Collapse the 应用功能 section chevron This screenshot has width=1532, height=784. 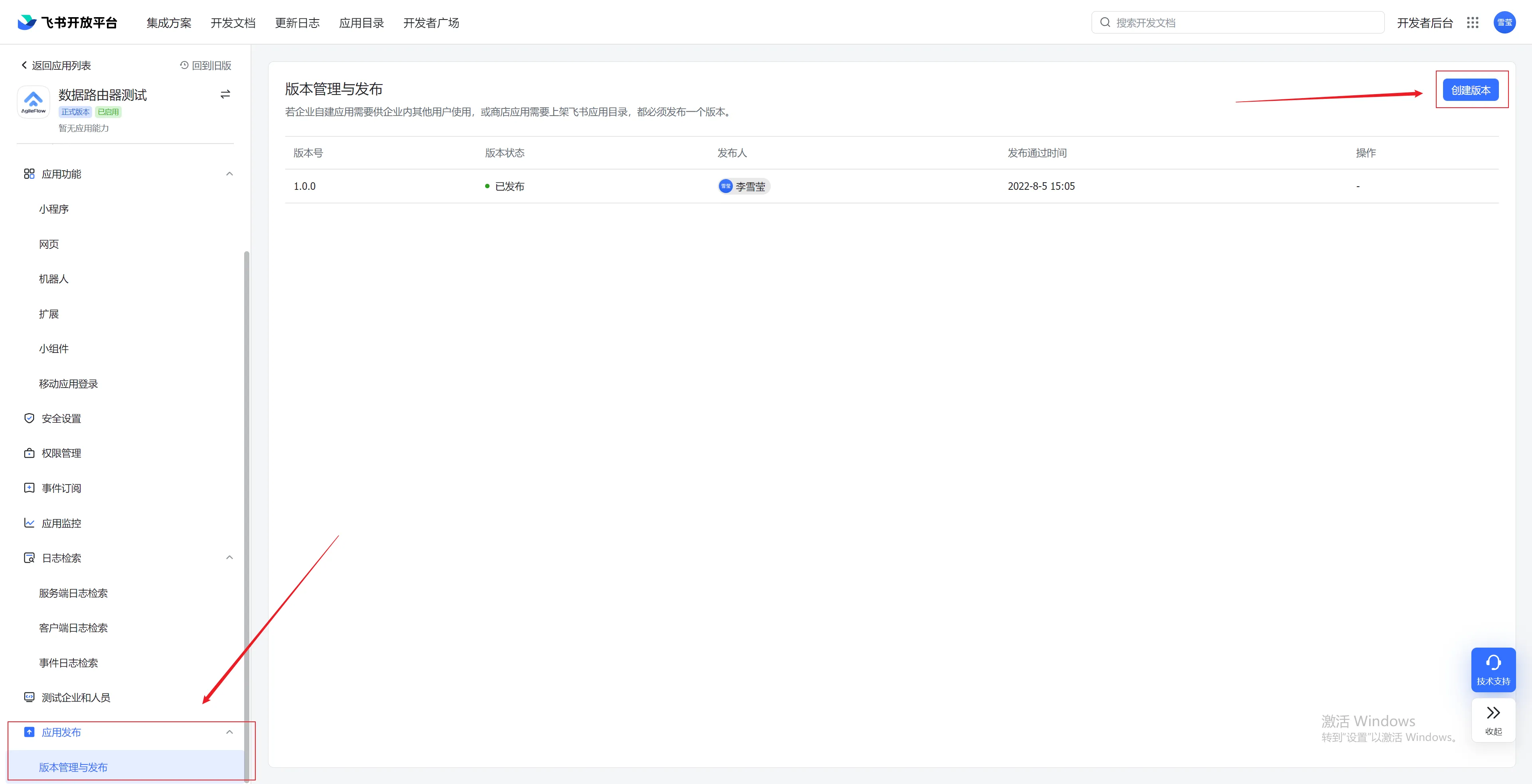tap(229, 174)
